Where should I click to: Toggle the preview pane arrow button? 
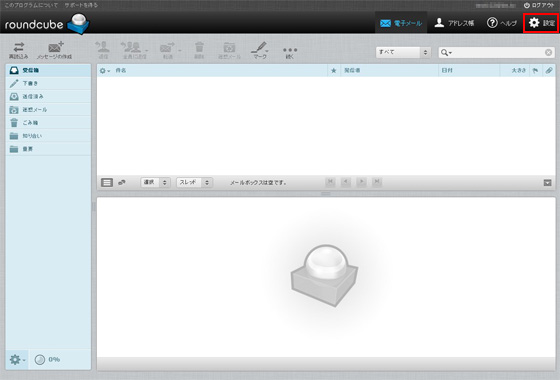[x=548, y=183]
